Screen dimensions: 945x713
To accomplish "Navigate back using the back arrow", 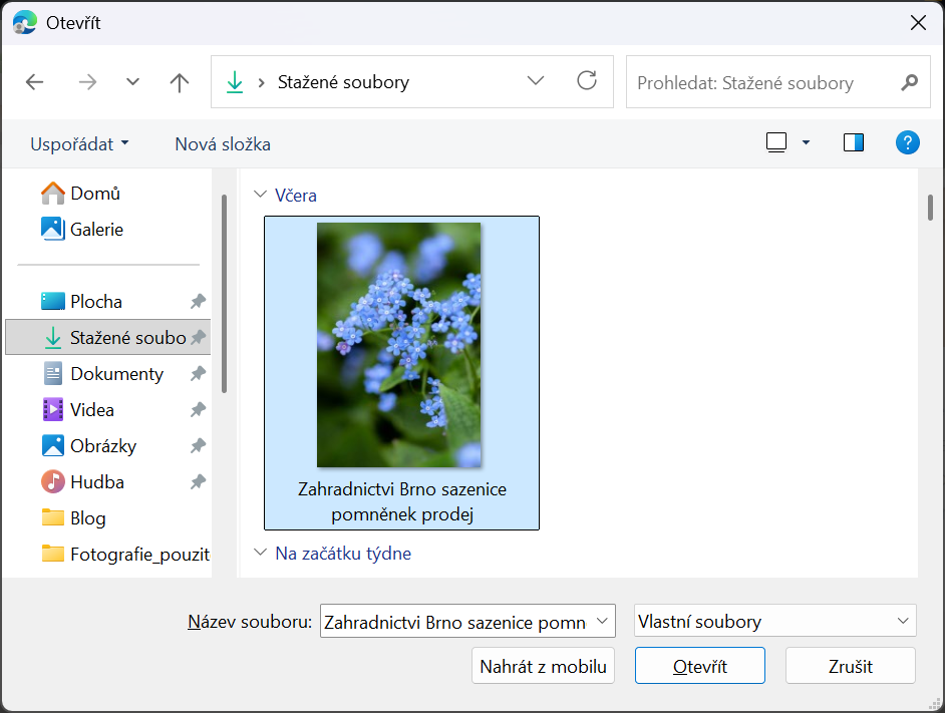I will 34,82.
